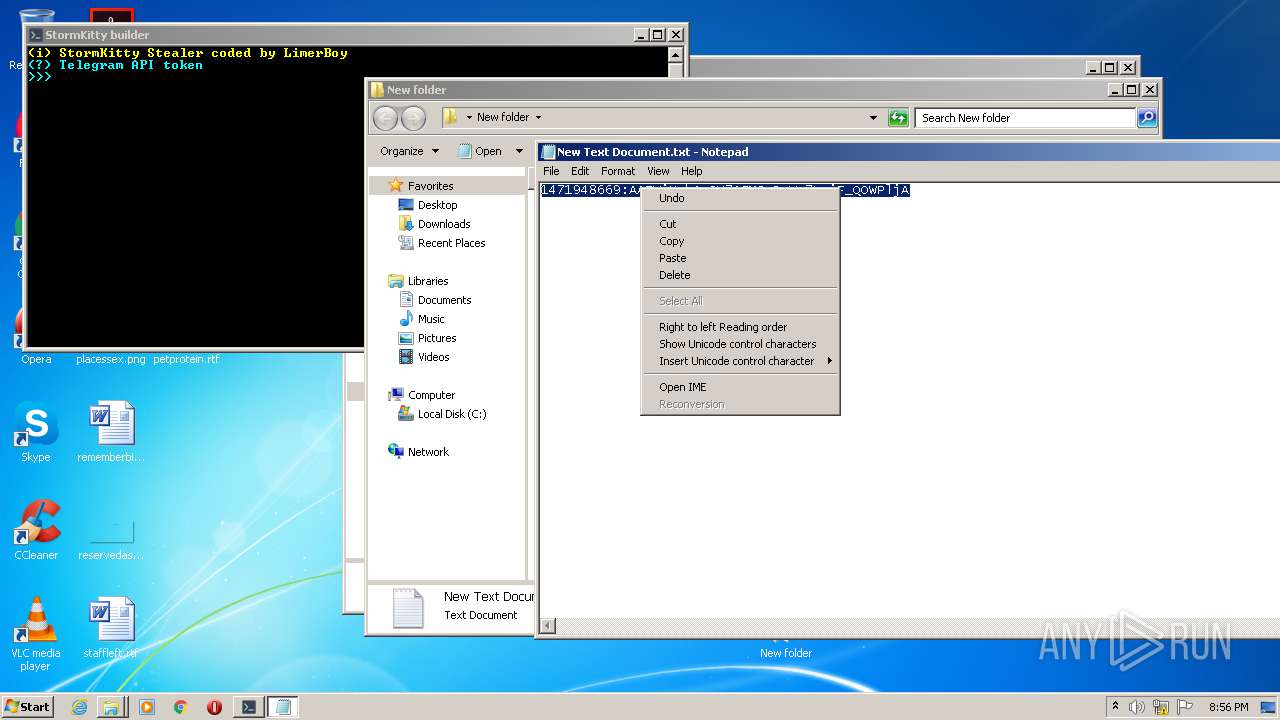This screenshot has height=720, width=1280.
Task: Click Explorer Back navigation button
Action: tap(386, 118)
